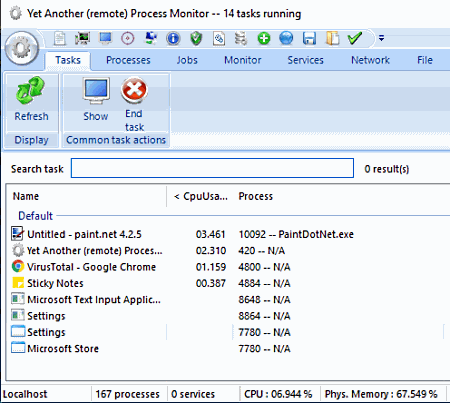Click the blue screen icon in quick toolbar
Image resolution: width=450 pixels, height=403 pixels.
[x=105, y=38]
